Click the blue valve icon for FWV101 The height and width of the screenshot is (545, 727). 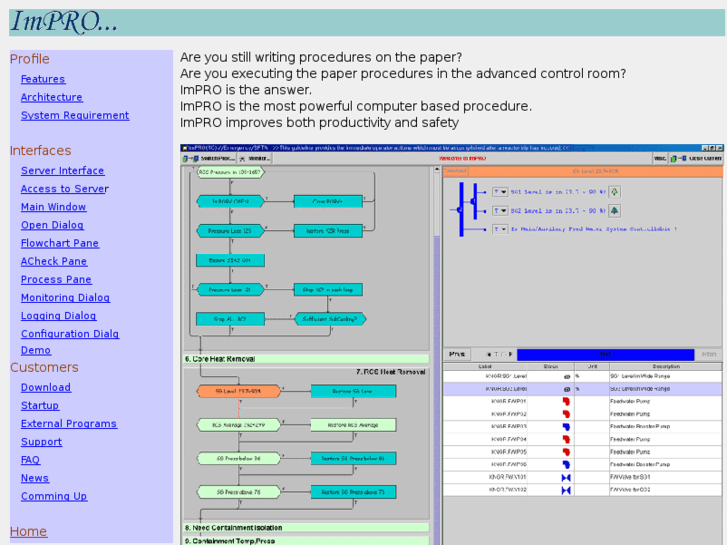pyautogui.click(x=566, y=477)
